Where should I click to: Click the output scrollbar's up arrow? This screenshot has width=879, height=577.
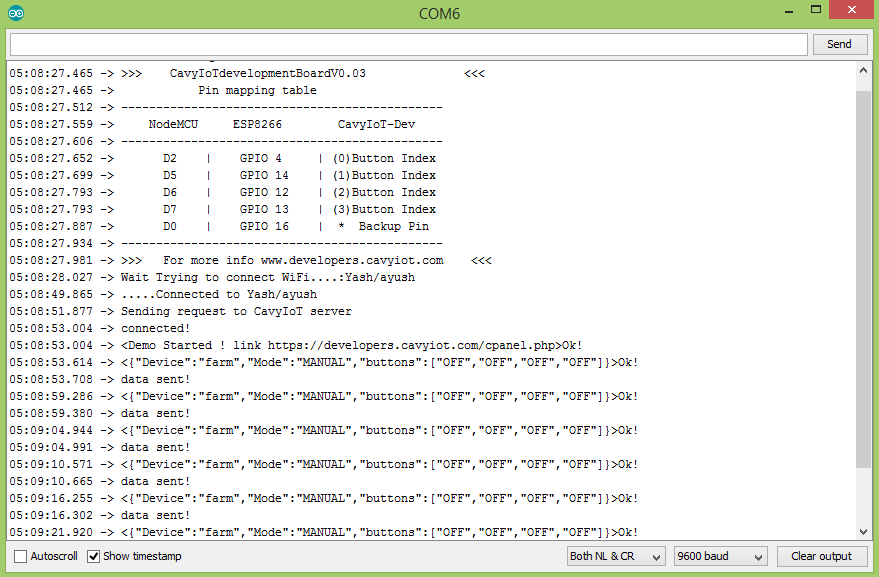[863, 73]
